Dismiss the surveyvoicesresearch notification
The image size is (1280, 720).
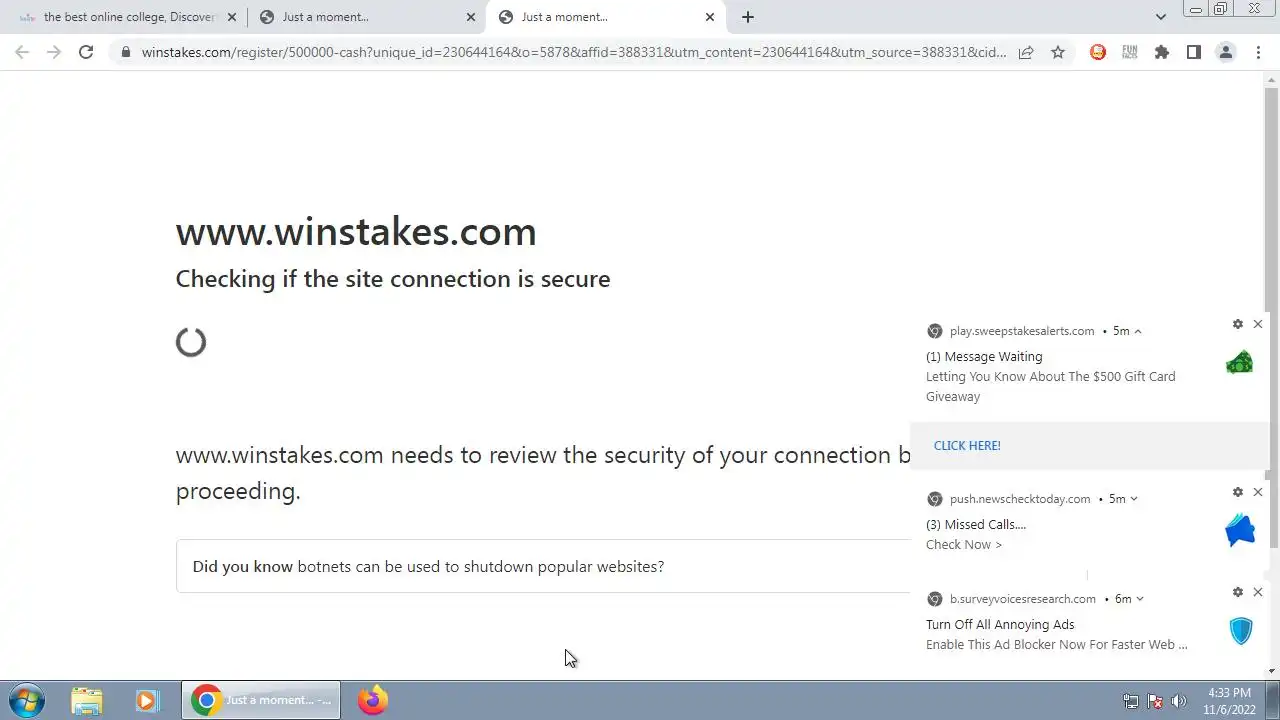(x=1258, y=592)
